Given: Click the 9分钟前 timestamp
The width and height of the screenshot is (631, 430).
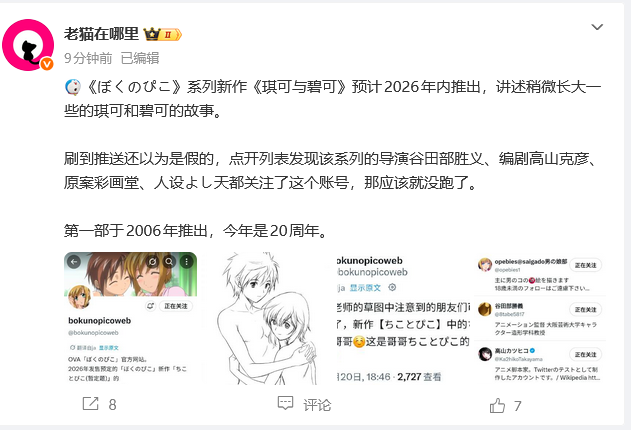Looking at the screenshot, I should tap(88, 58).
